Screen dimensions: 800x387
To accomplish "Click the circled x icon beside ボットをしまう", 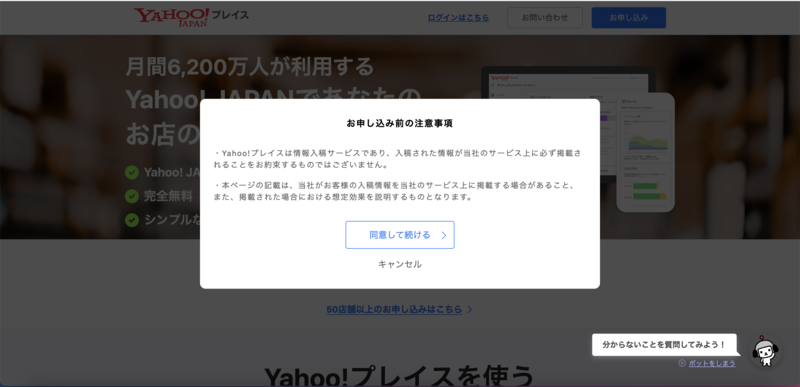I will coord(682,364).
